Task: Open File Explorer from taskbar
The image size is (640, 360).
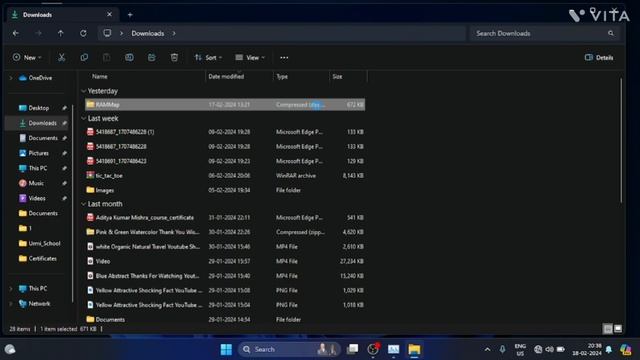Action: coord(414,349)
